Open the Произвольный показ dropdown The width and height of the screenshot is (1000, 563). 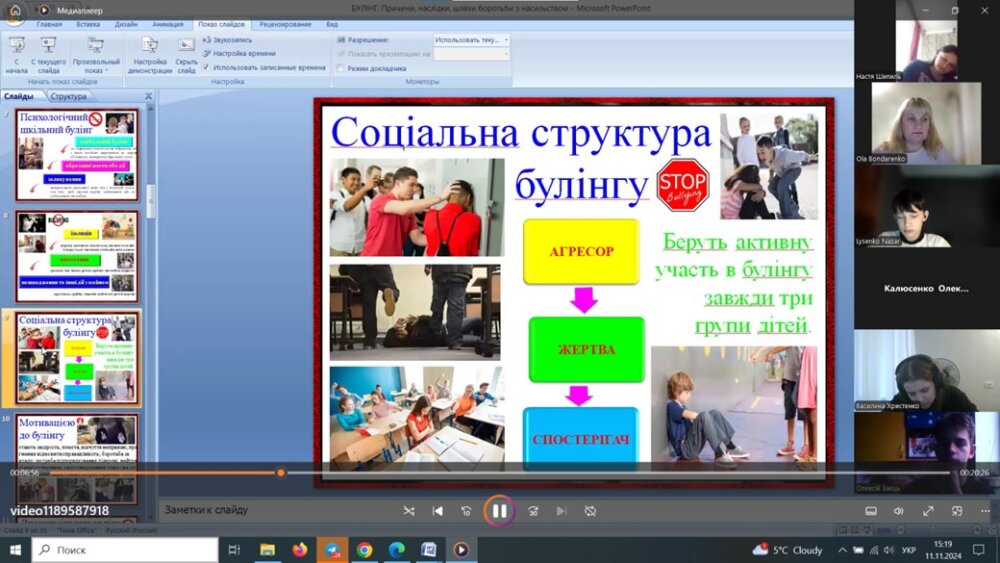pyautogui.click(x=96, y=55)
